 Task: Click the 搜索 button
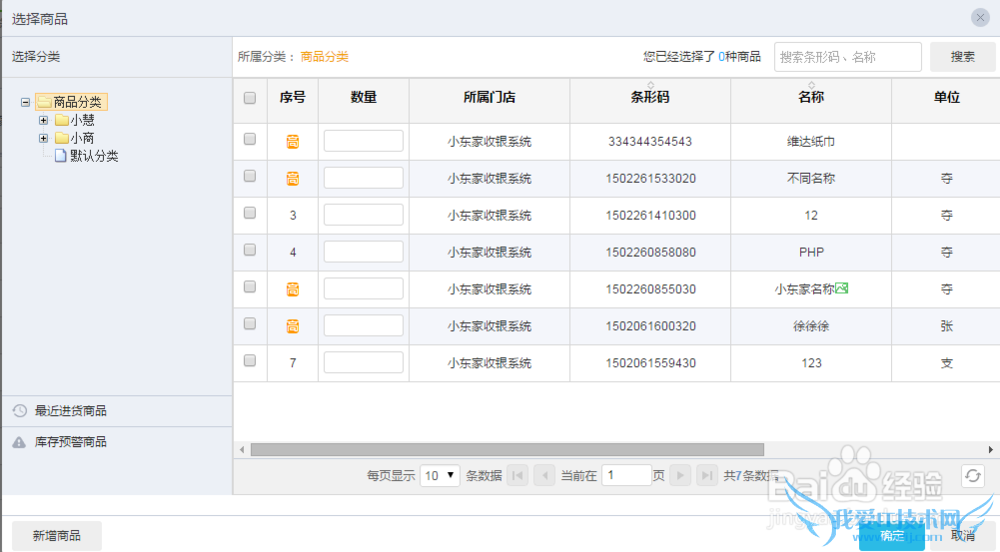(x=962, y=57)
